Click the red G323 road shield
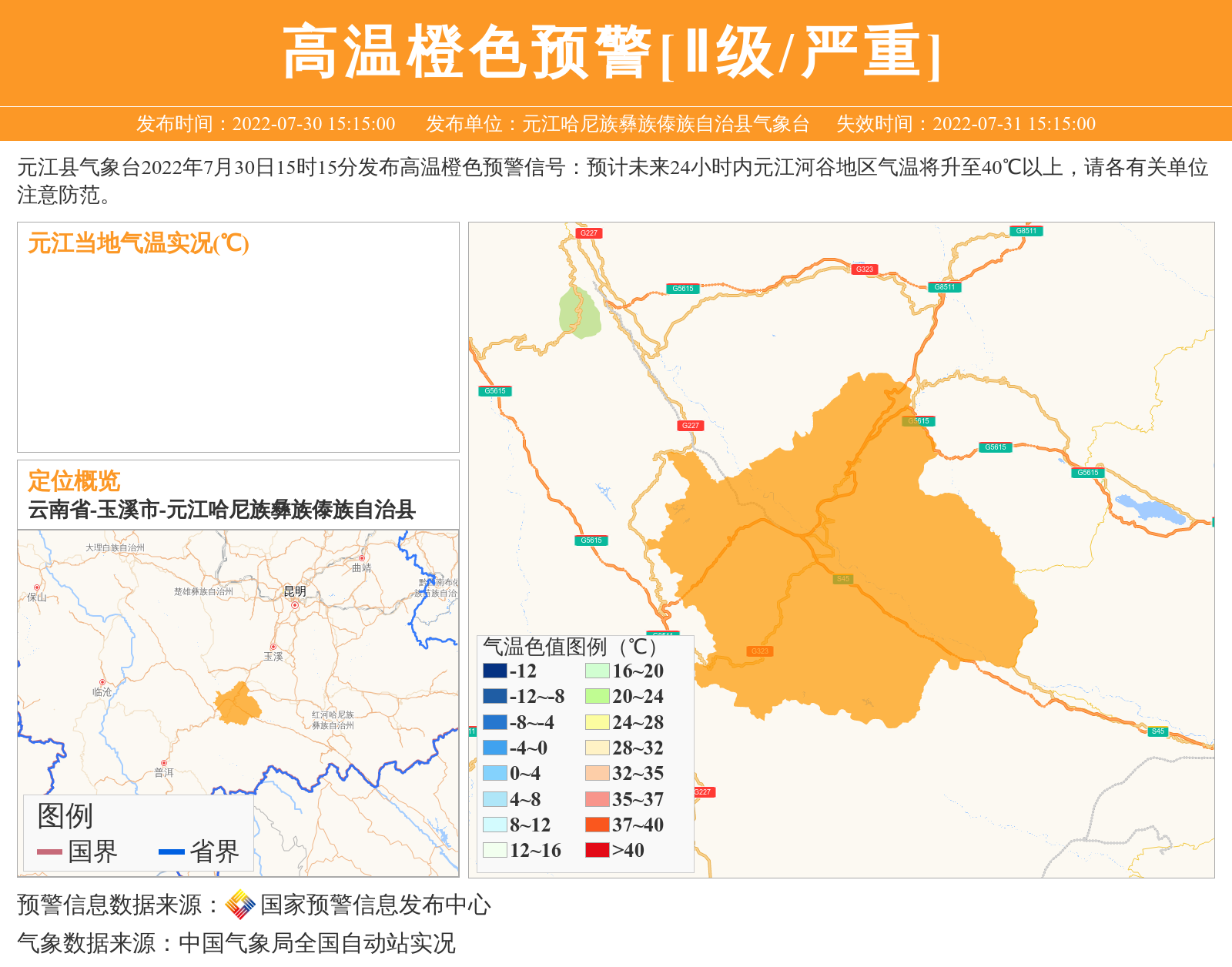 (x=865, y=269)
